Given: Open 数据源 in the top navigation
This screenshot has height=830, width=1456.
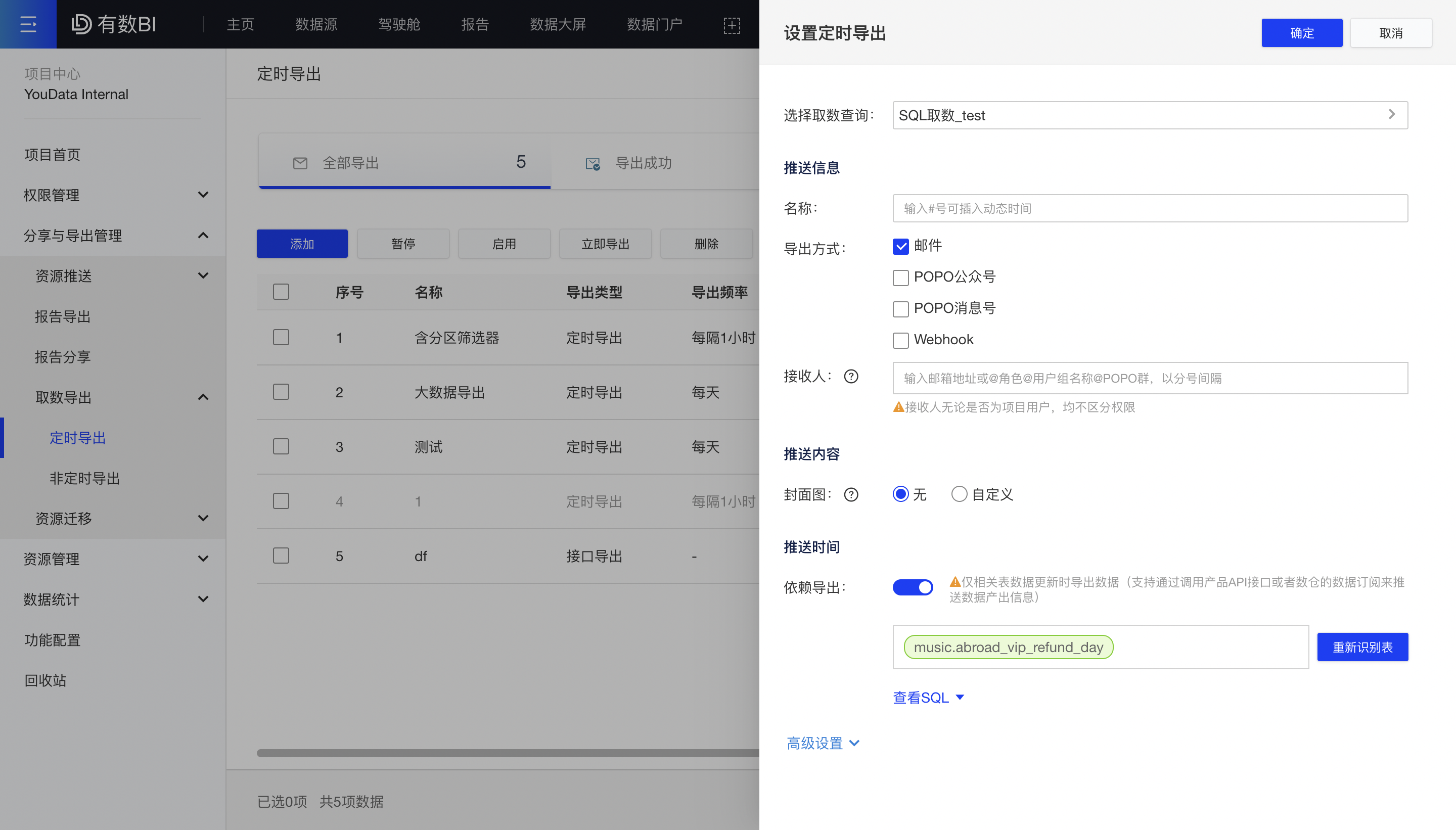Looking at the screenshot, I should [x=316, y=24].
